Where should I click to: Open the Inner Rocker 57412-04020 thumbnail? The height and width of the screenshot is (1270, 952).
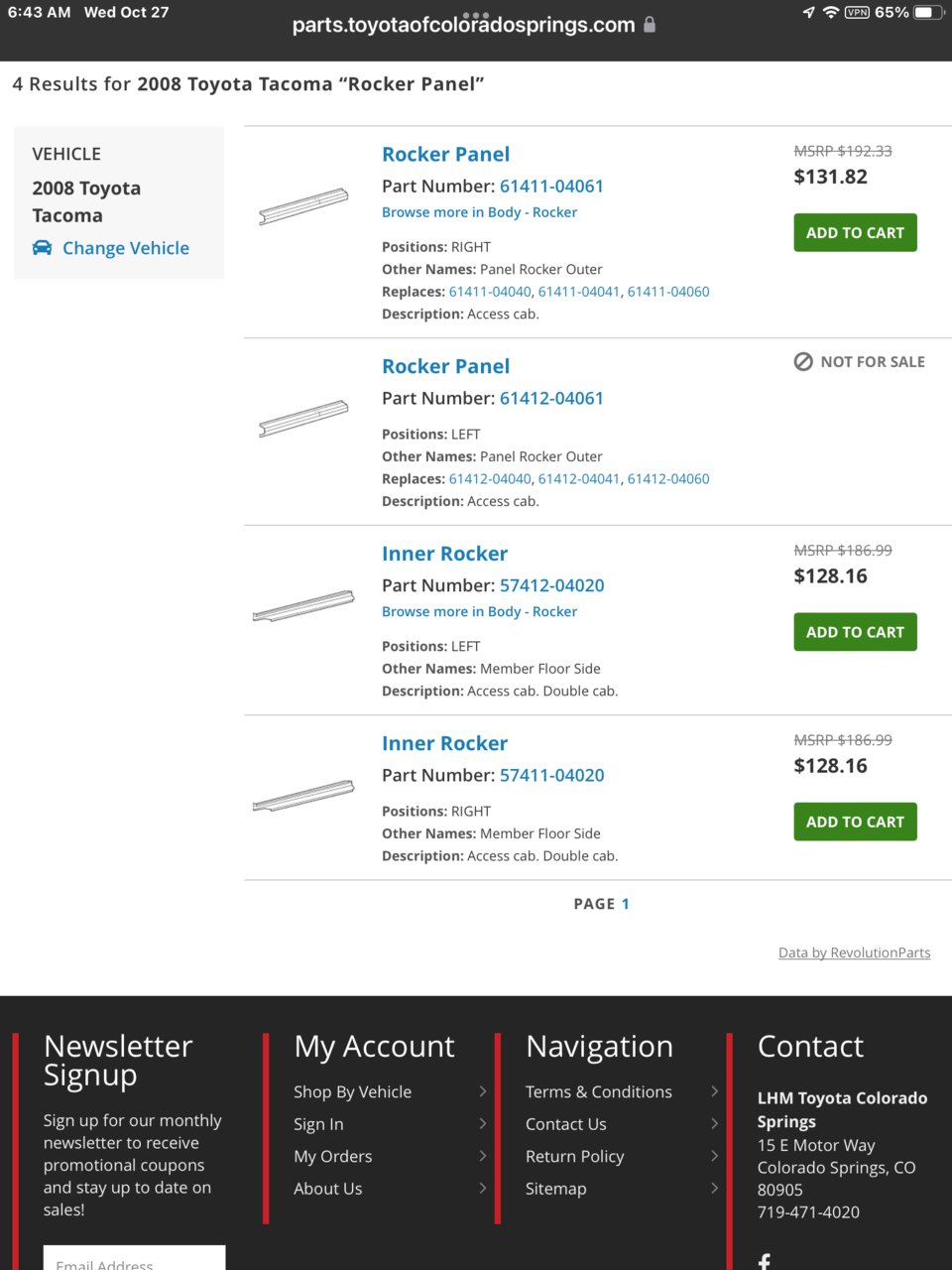[303, 605]
